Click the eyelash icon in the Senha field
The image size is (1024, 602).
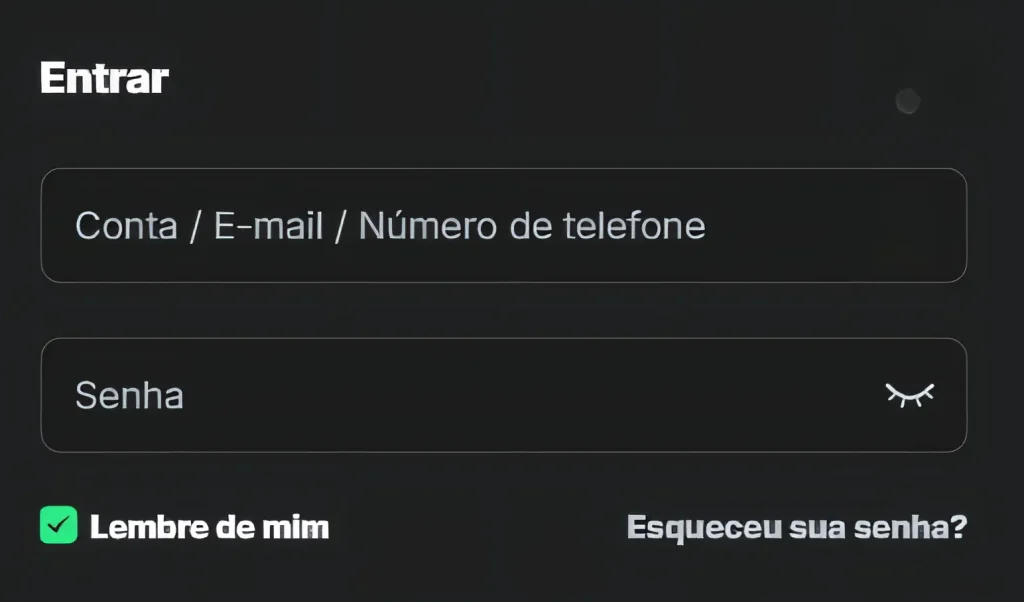click(910, 395)
